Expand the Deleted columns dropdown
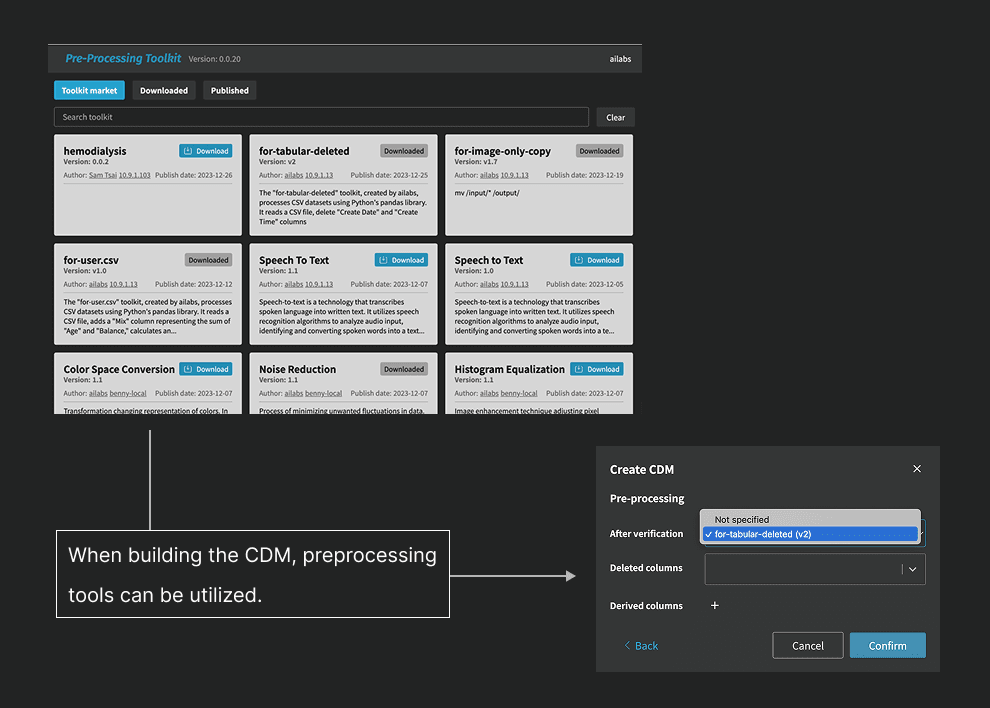Image resolution: width=990 pixels, height=708 pixels. (x=913, y=569)
